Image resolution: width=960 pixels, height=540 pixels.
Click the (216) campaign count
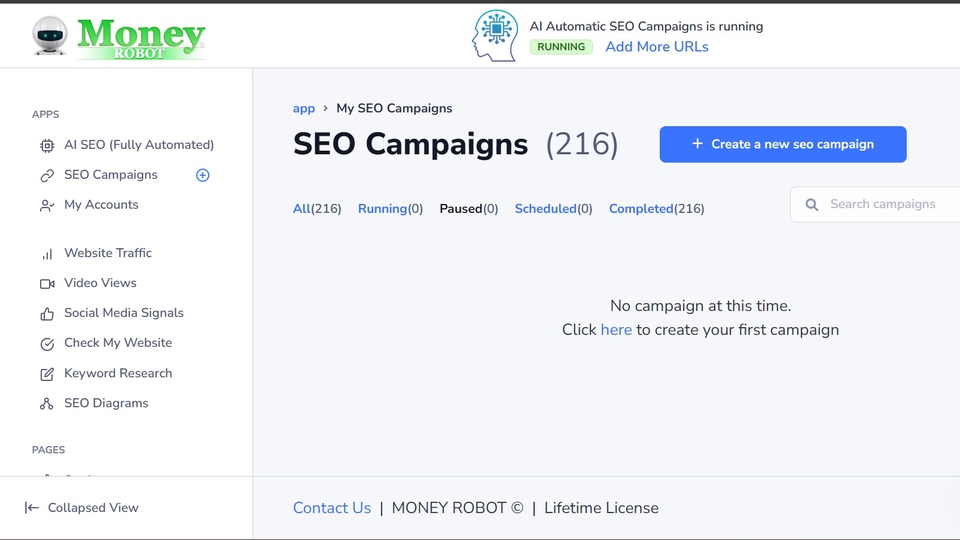click(x=582, y=144)
